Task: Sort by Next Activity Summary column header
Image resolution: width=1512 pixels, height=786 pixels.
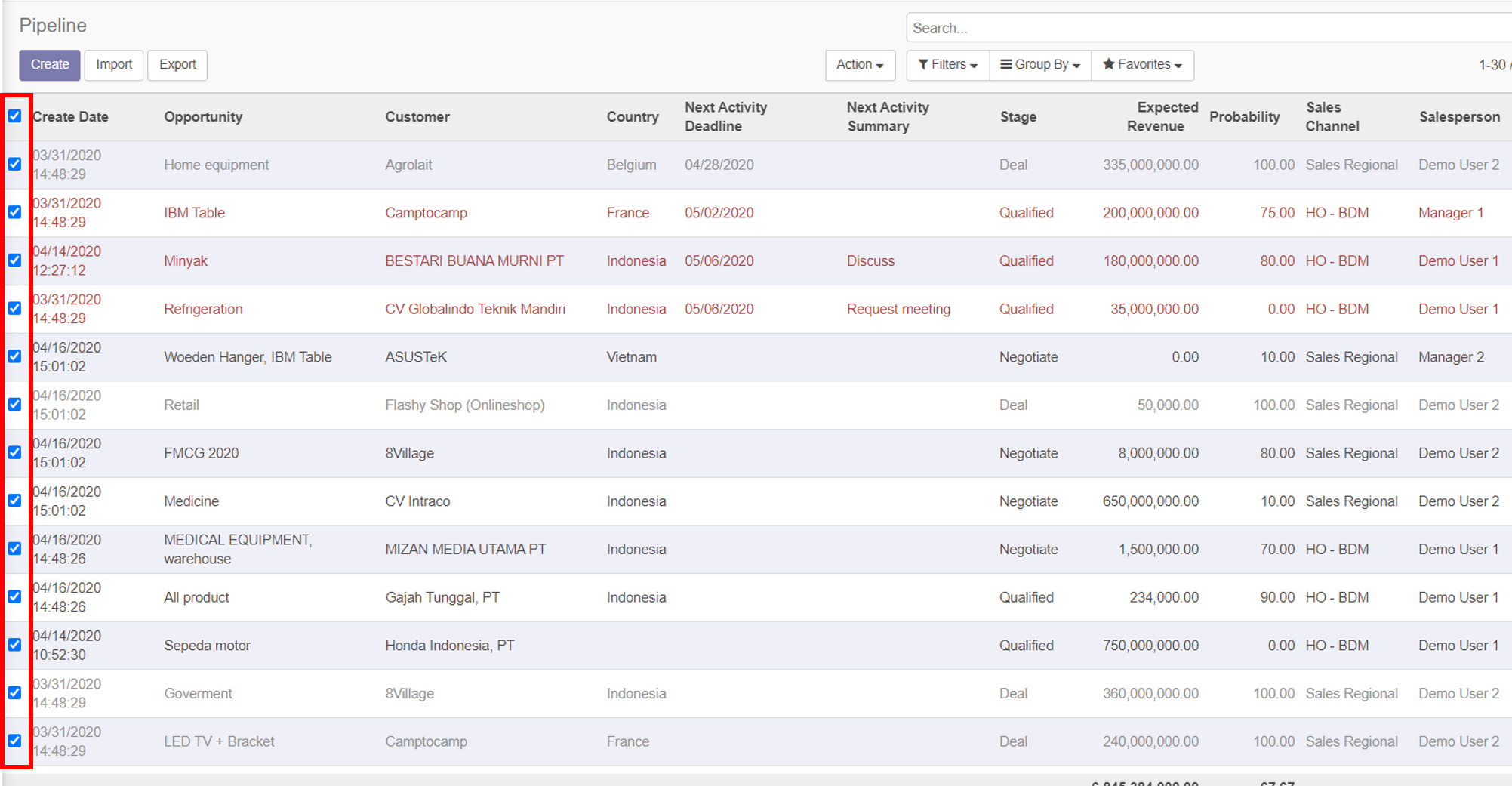Action: (888, 117)
